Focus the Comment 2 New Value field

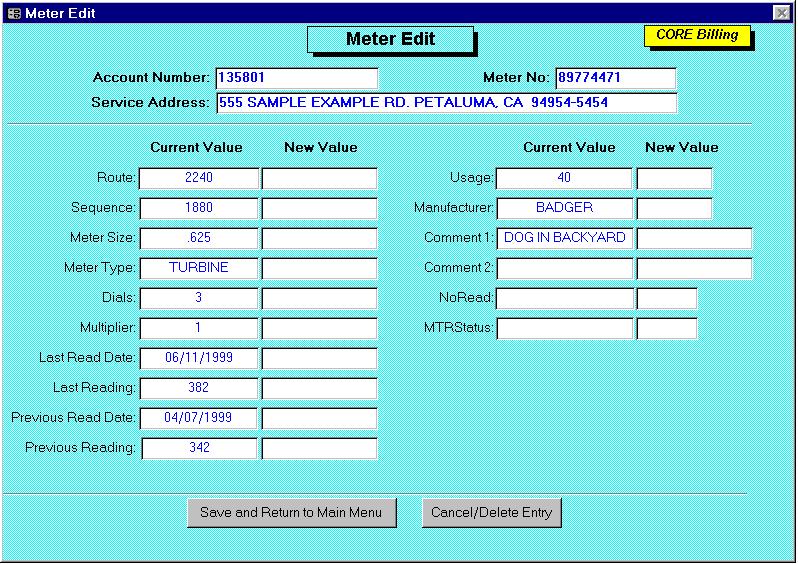pos(694,269)
